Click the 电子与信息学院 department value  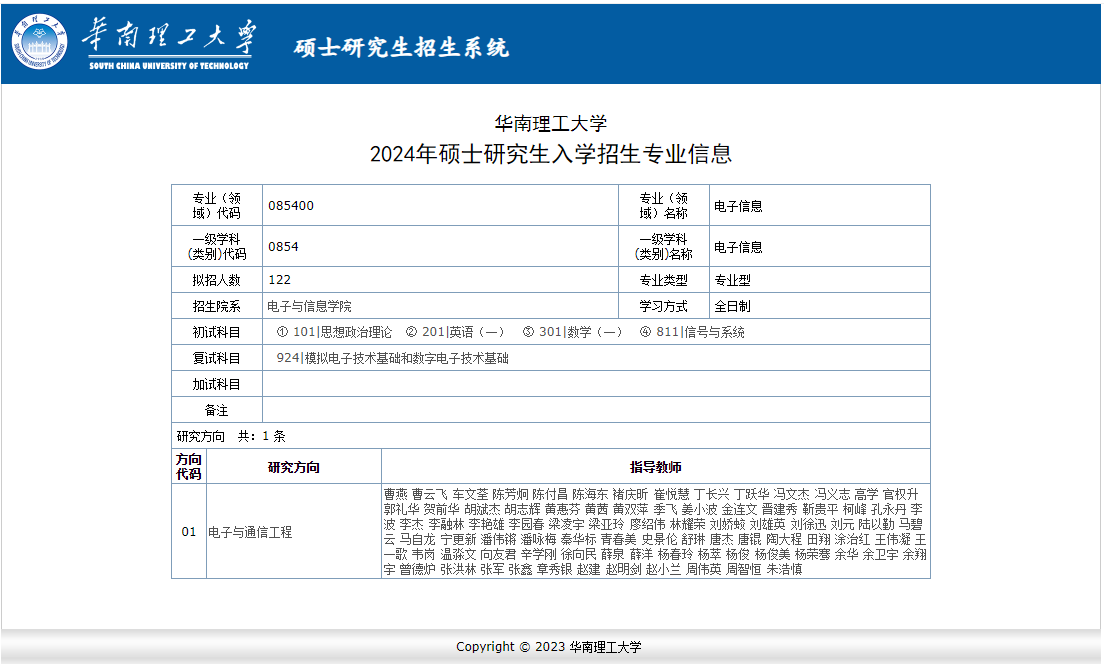point(309,306)
